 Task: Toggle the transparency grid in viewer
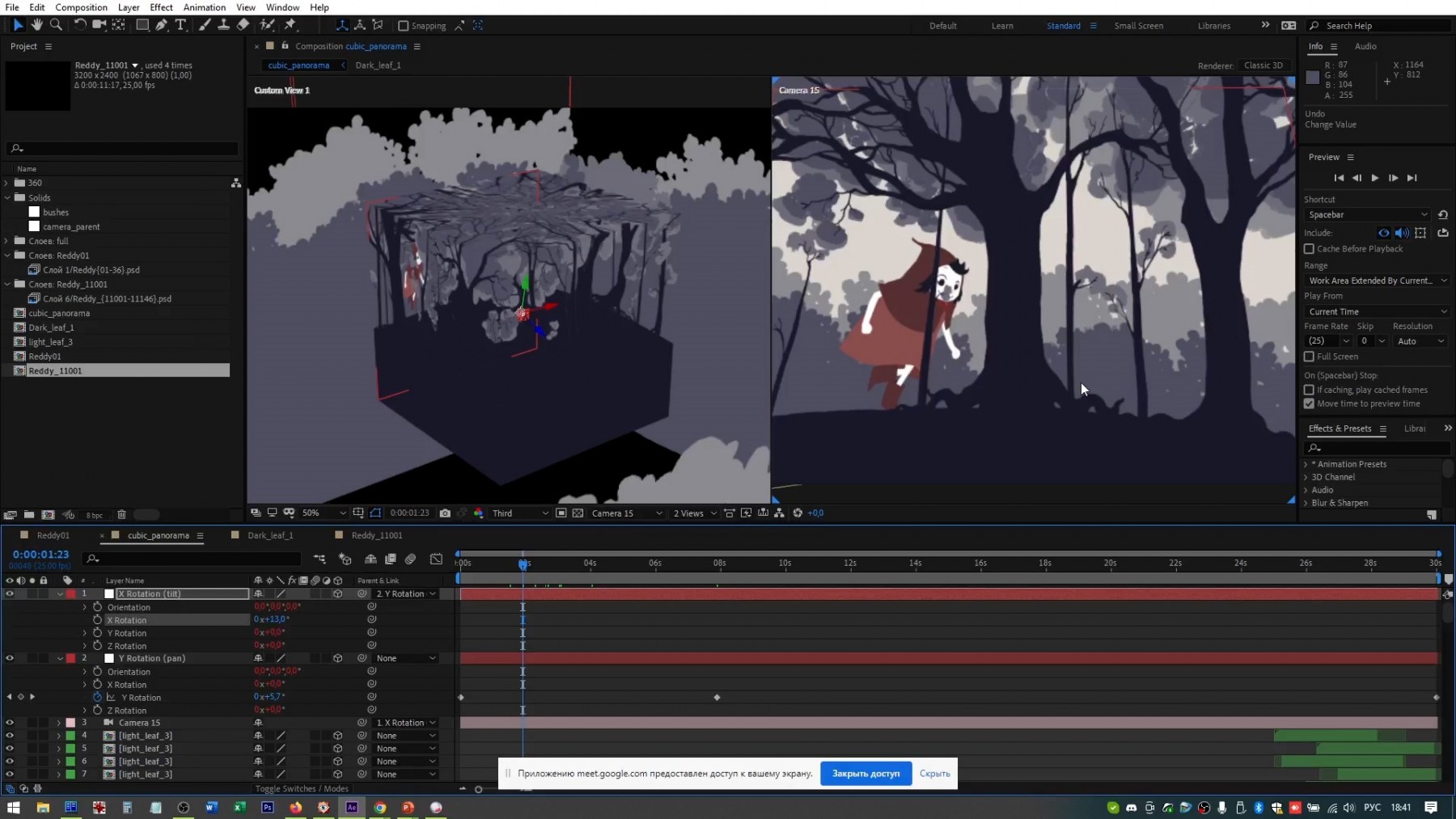point(578,513)
